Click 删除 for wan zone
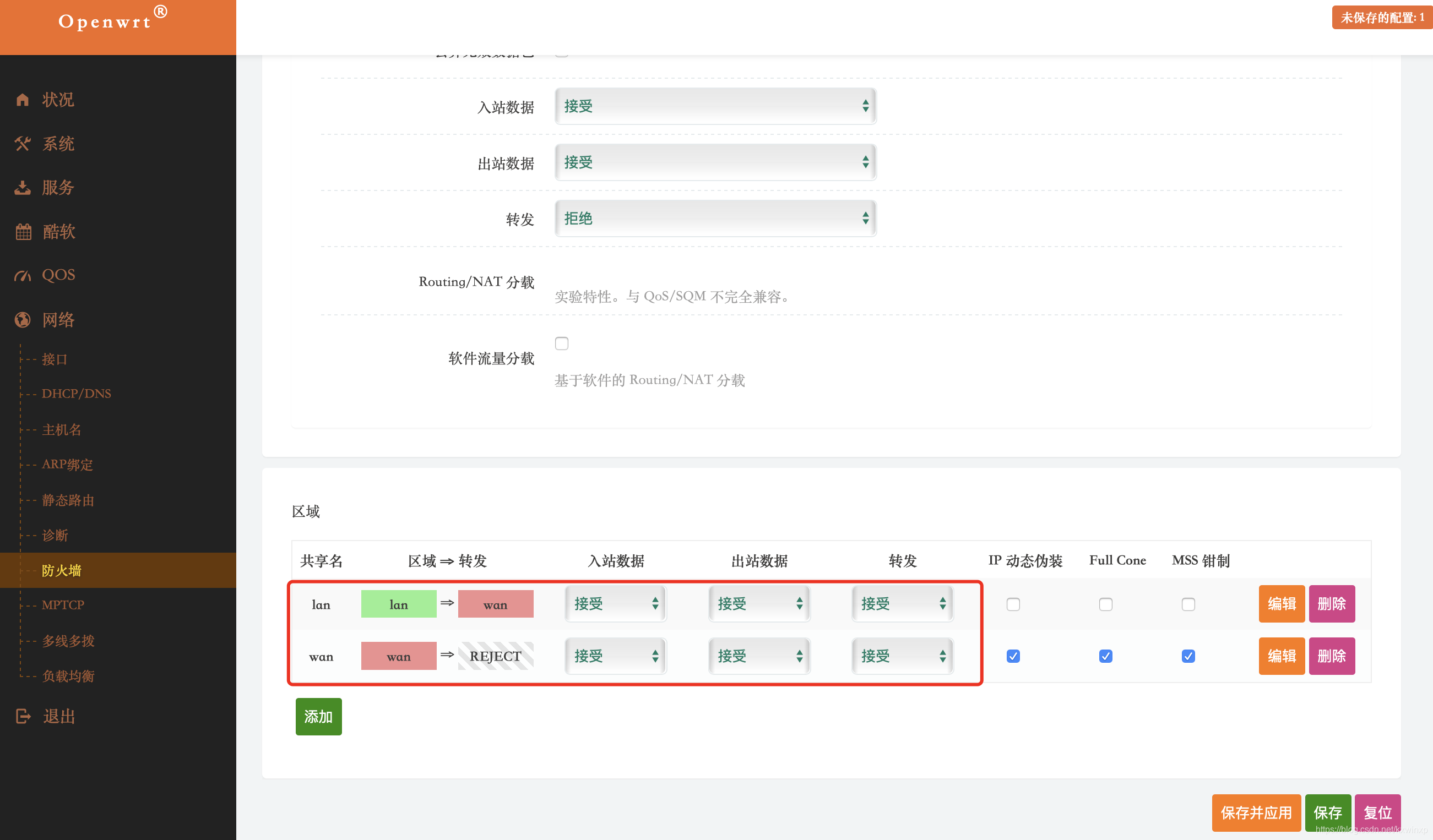1433x840 pixels. tap(1332, 657)
